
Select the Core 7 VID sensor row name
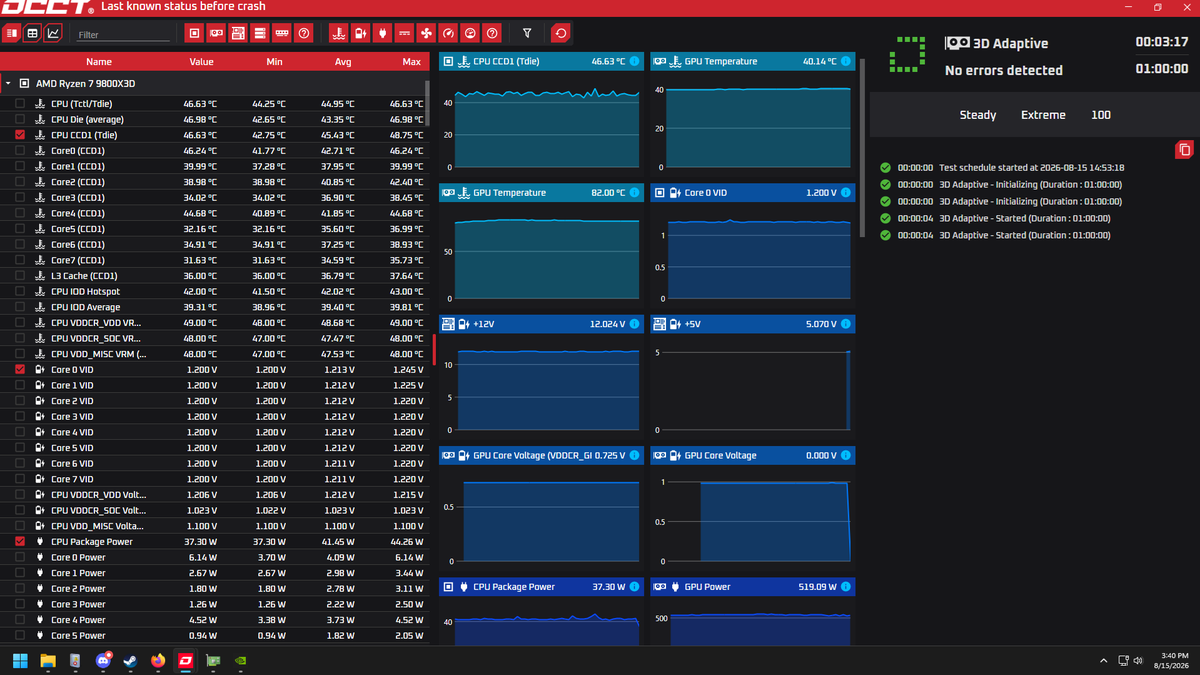pyautogui.click(x=72, y=479)
